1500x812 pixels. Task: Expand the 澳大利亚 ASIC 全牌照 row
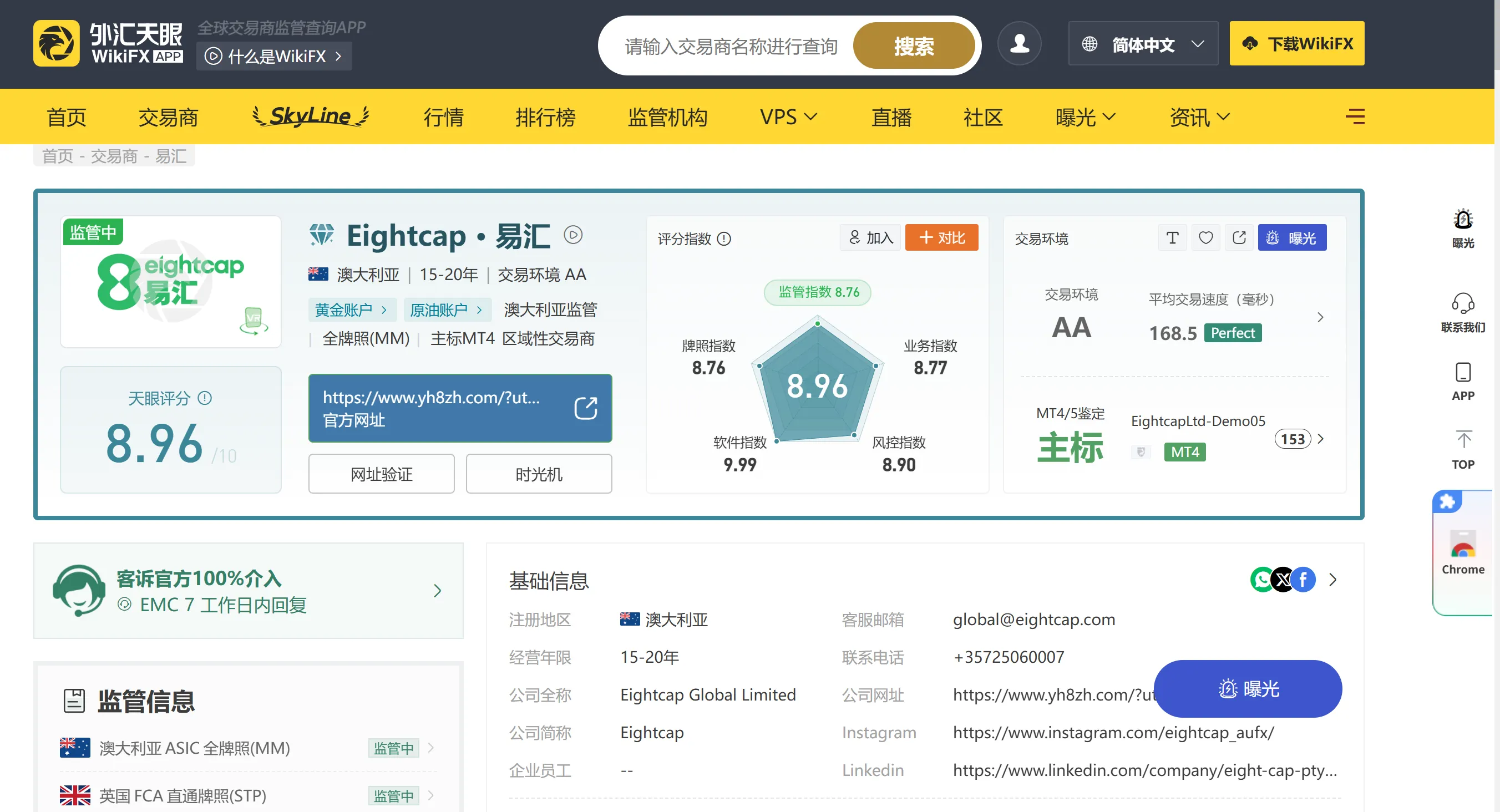click(x=430, y=748)
